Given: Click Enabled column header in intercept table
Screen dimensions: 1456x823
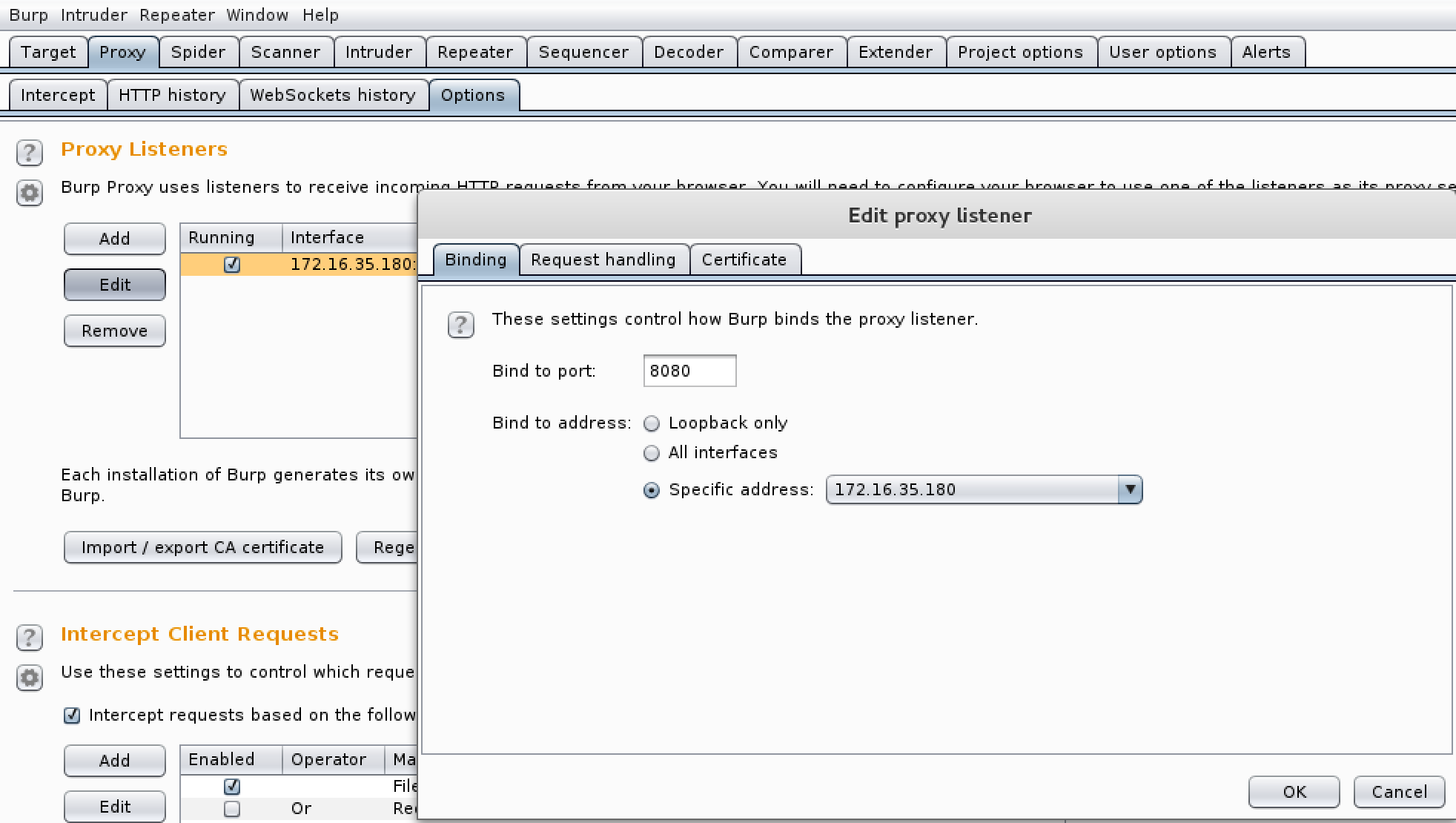Looking at the screenshot, I should coord(231,760).
